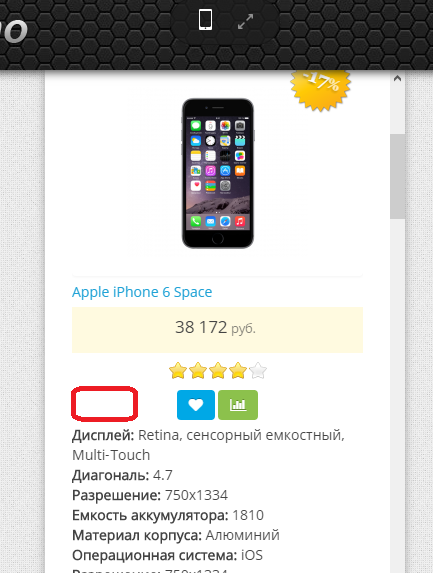Click the Дисплей specification label
The height and width of the screenshot is (573, 433).
click(x=103, y=435)
